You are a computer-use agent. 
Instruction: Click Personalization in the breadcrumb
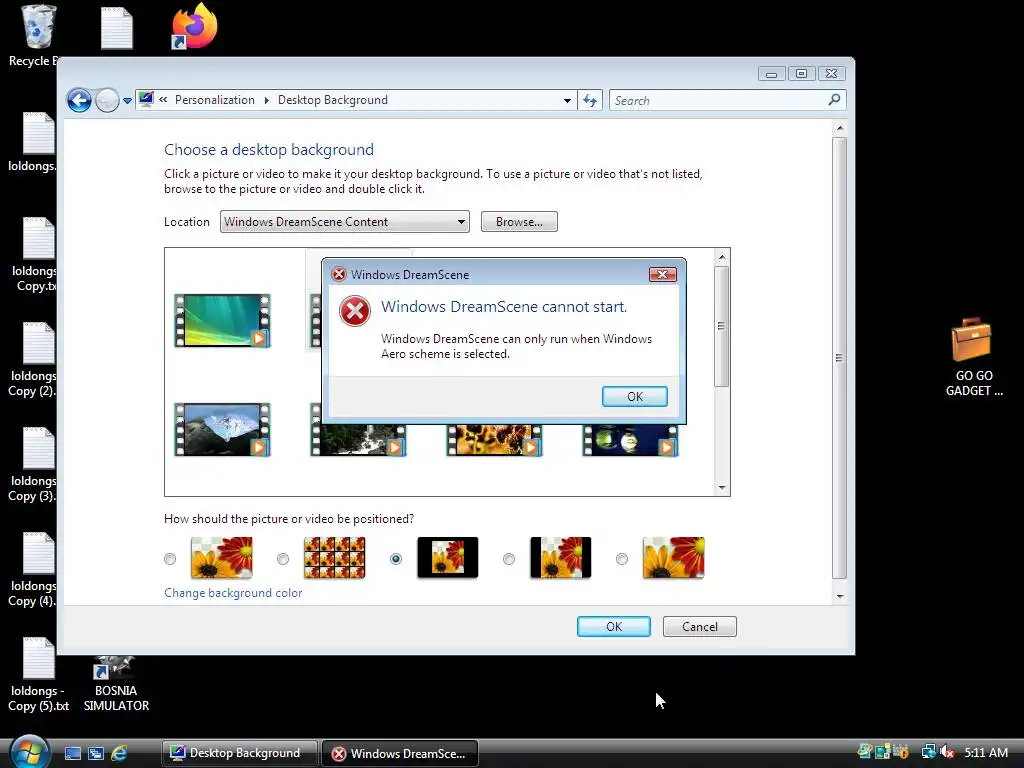pos(215,100)
